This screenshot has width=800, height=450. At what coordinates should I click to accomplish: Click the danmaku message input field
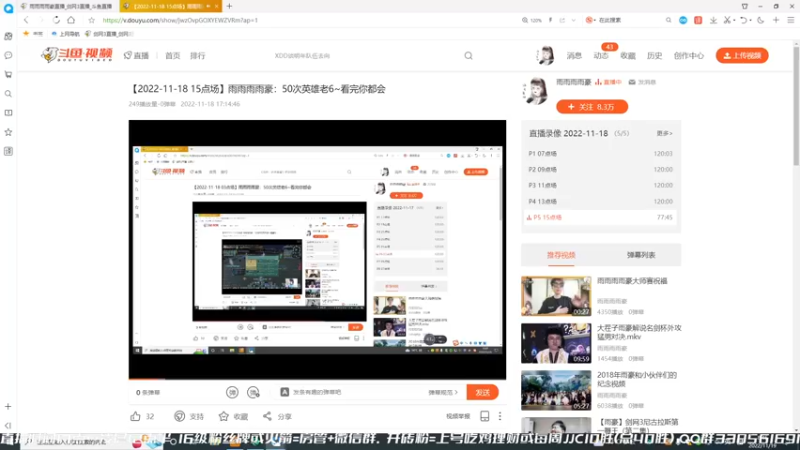pos(357,392)
